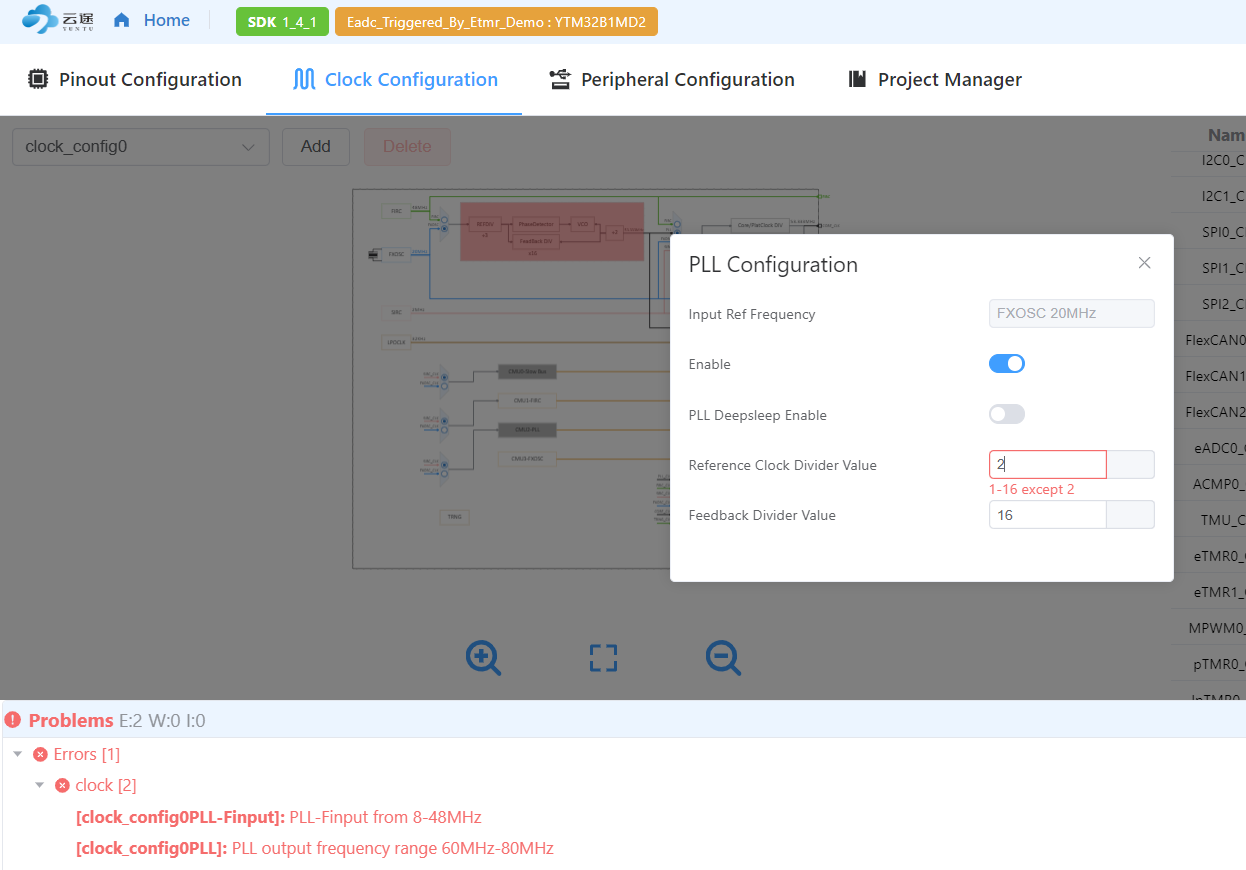Collapse the Errors [1] tree node
Image resolution: width=1246 pixels, height=870 pixels.
pos(18,754)
